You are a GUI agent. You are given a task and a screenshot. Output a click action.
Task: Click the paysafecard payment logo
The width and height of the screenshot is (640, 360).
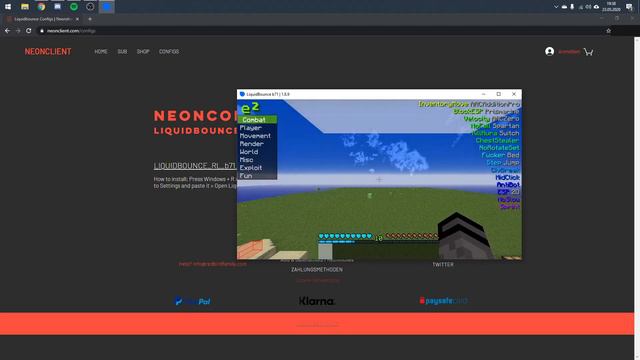tap(443, 301)
